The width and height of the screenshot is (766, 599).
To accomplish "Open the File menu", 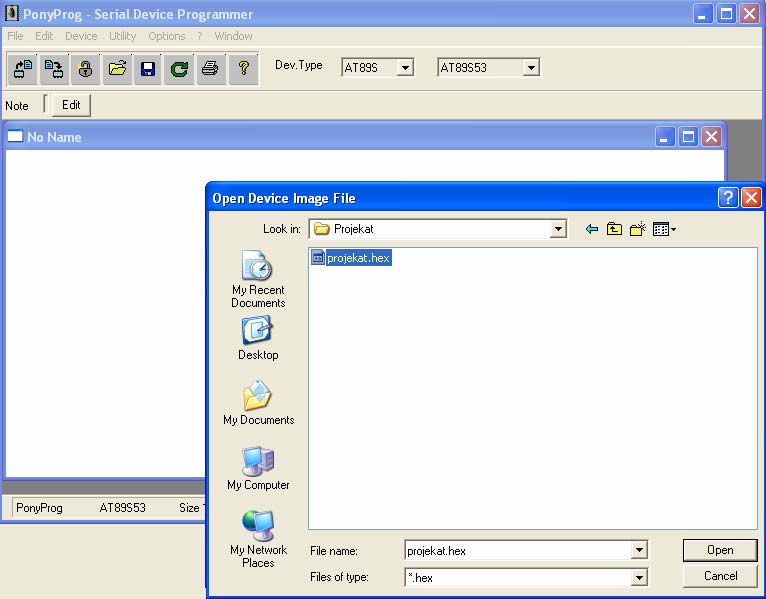I will tap(15, 36).
